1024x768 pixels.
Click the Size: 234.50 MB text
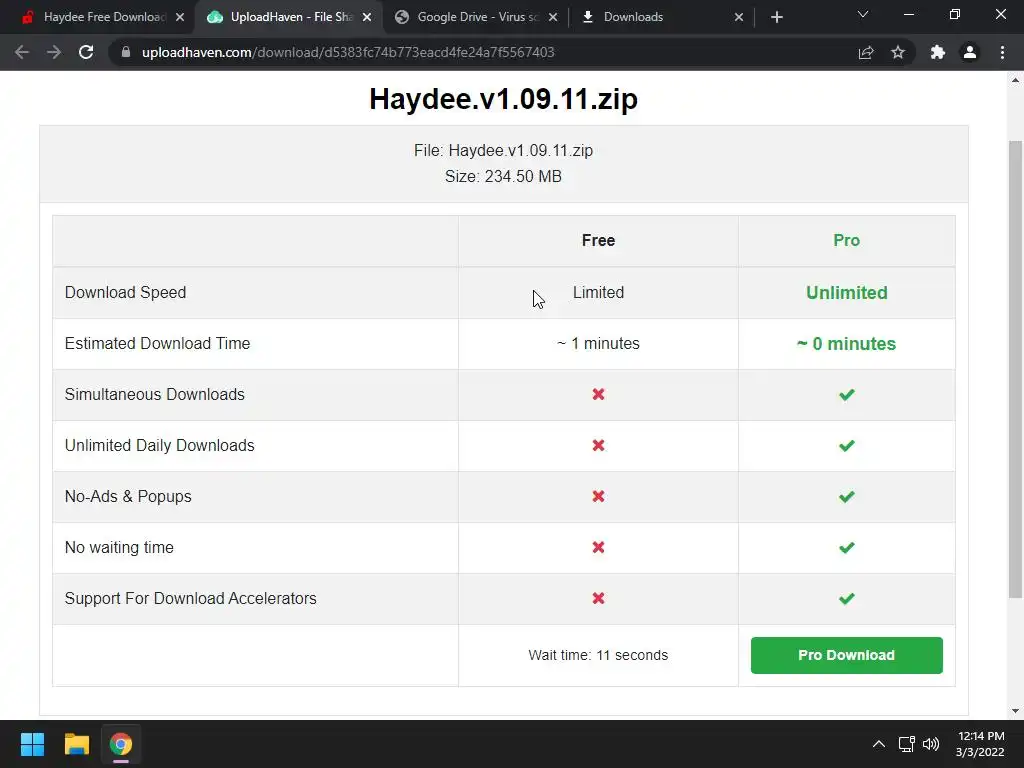coord(504,176)
